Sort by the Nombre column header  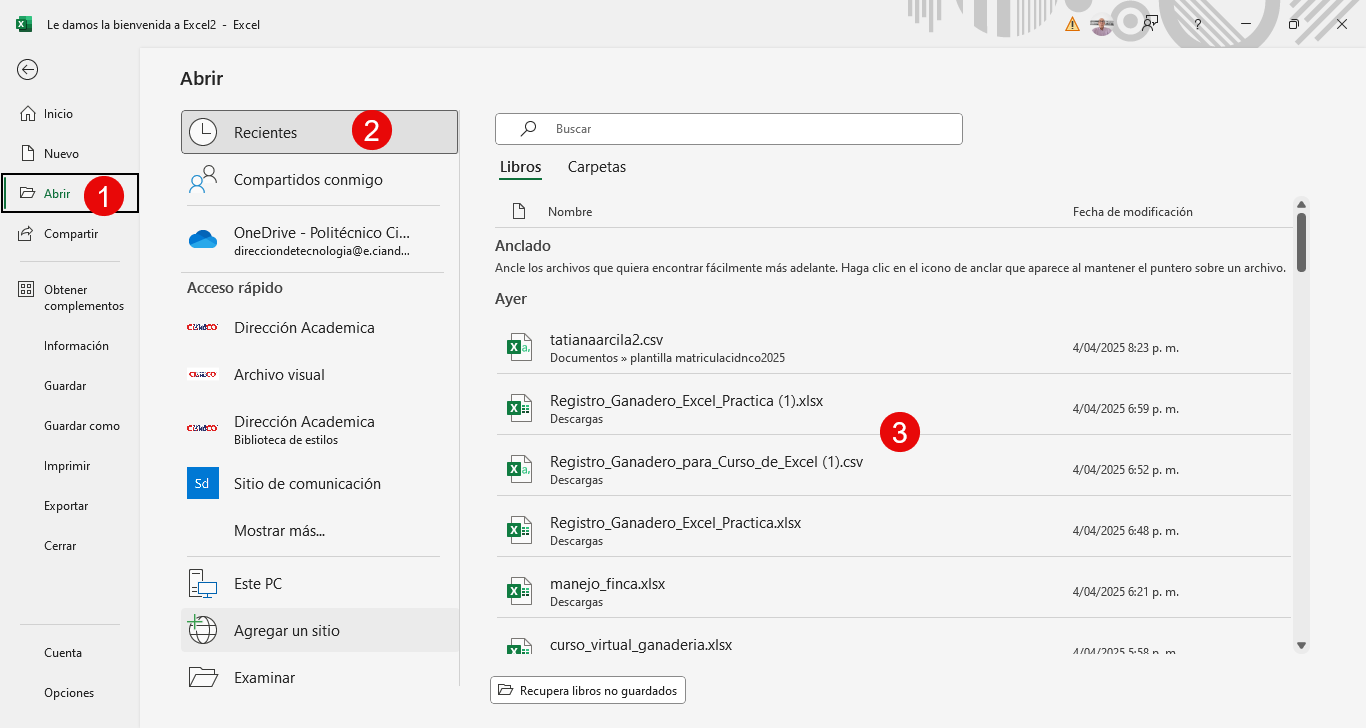[570, 212]
